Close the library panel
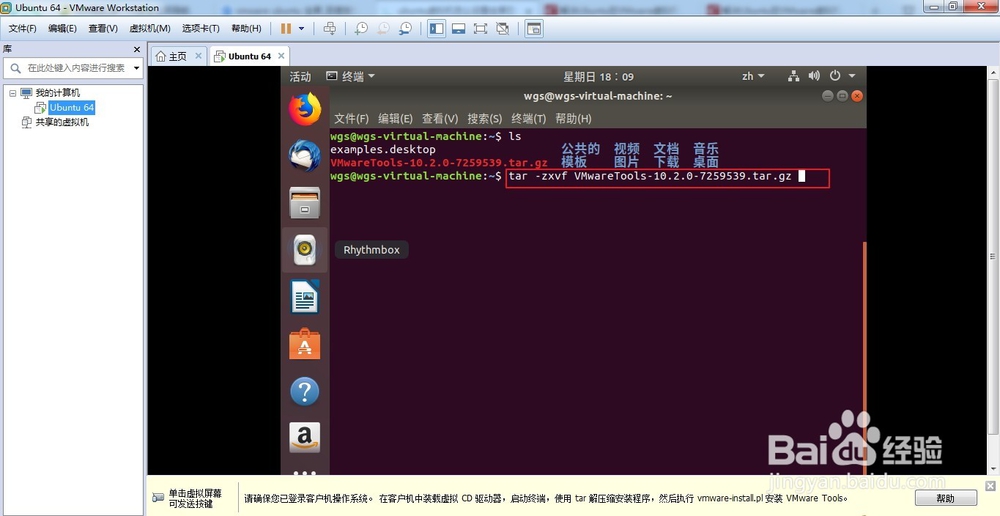Screen dimensions: 1000x516 click(x=136, y=49)
